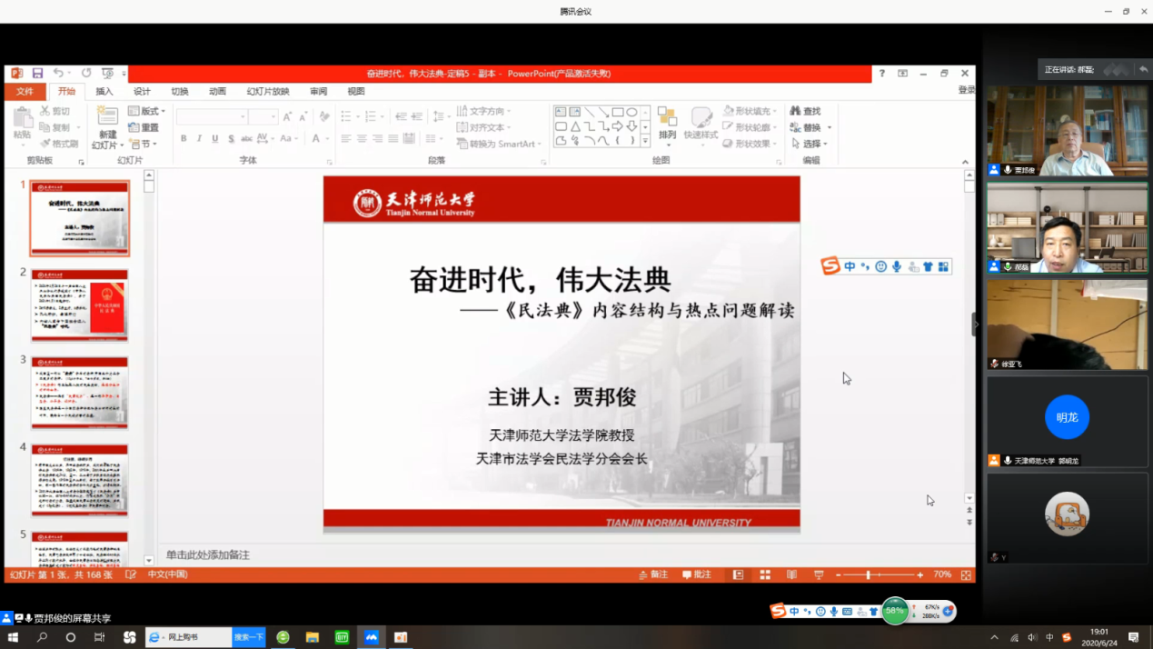Open File Explorer from the taskbar

(312, 637)
